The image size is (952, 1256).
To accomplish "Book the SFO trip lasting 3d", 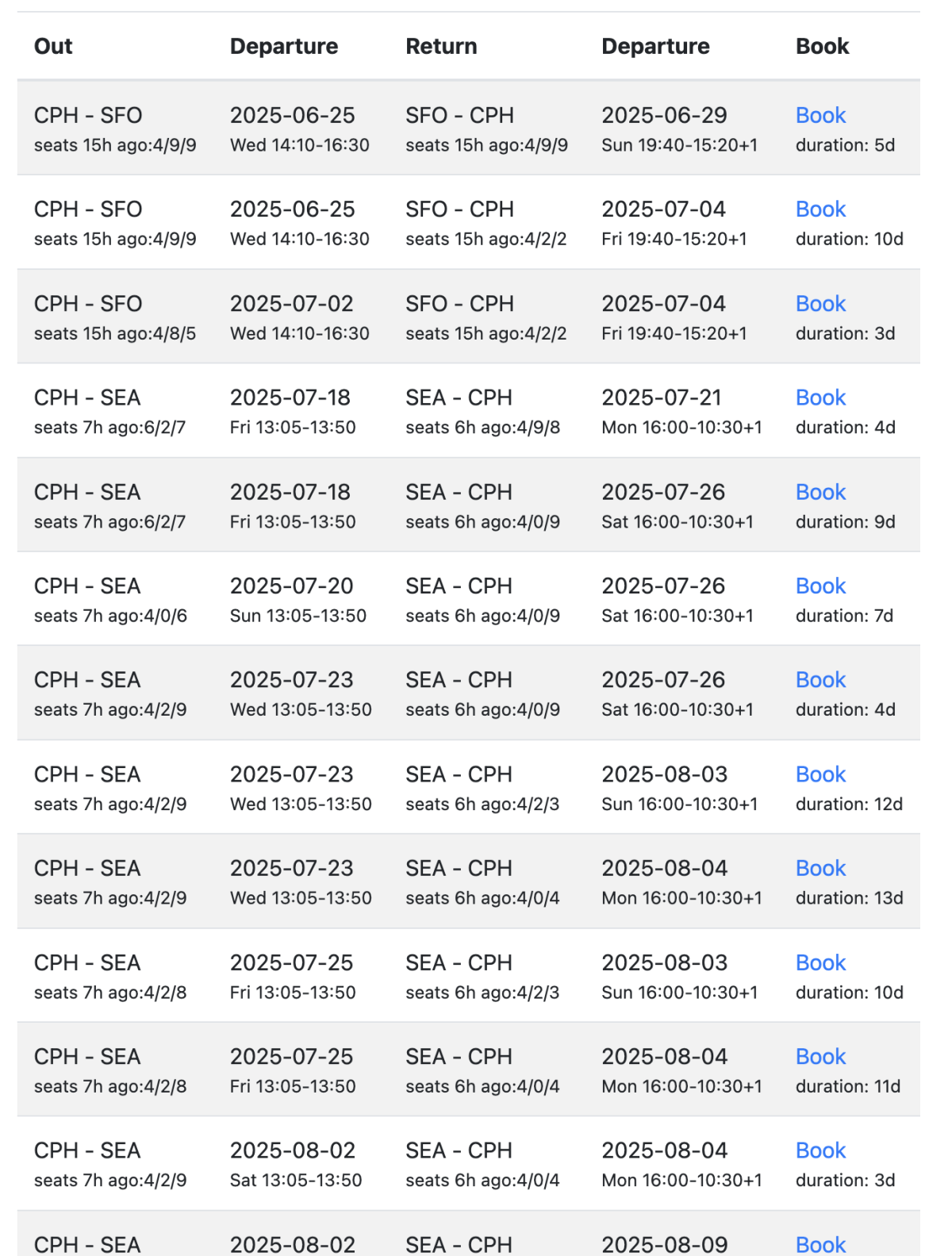I will 820,304.
